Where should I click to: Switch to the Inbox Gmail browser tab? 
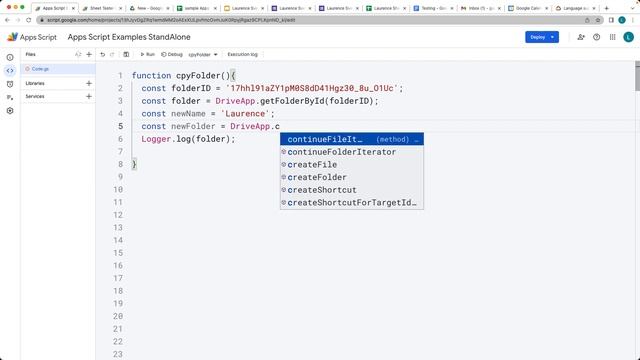(480, 8)
